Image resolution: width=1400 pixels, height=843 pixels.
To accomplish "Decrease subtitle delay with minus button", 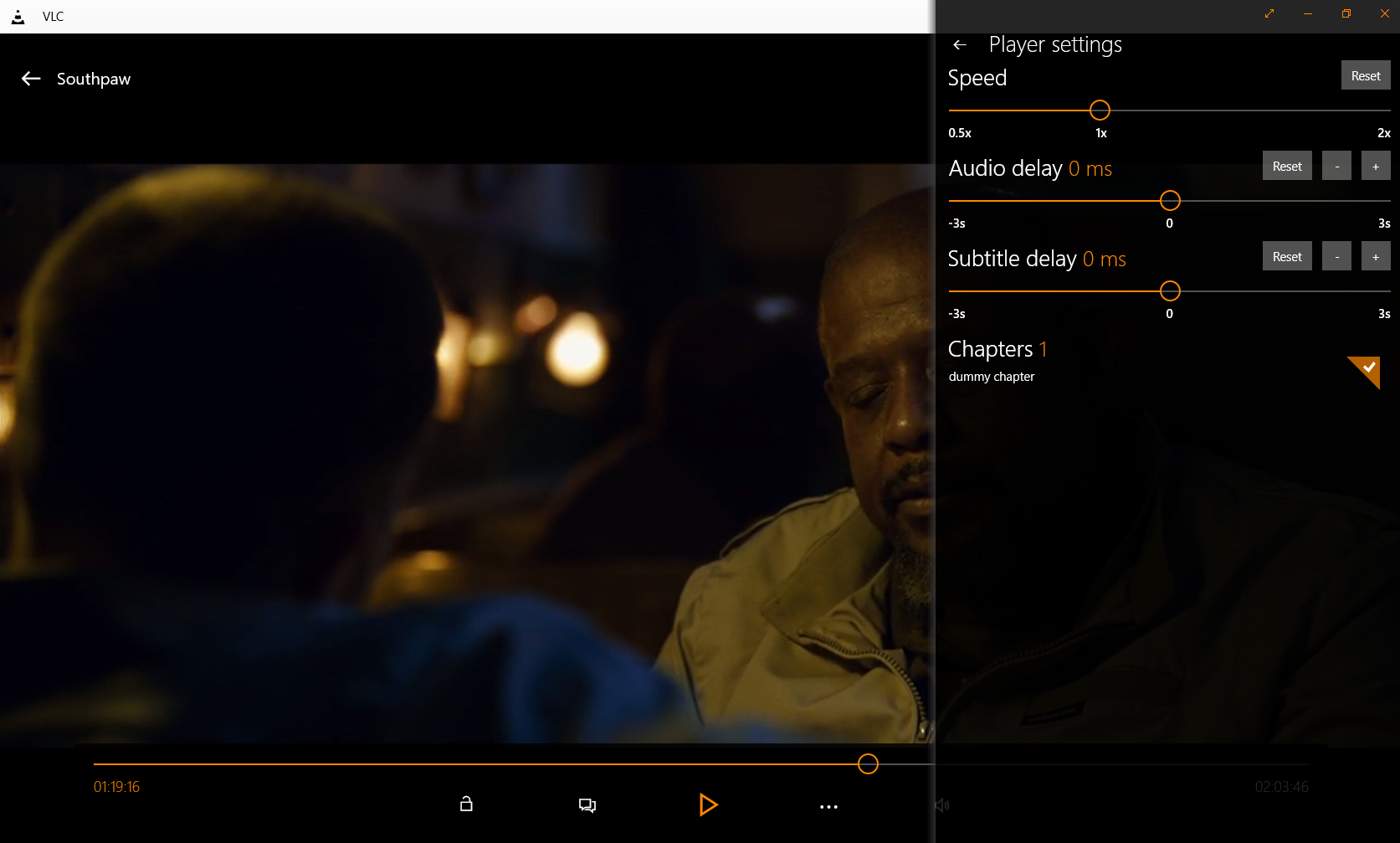I will pyautogui.click(x=1336, y=256).
